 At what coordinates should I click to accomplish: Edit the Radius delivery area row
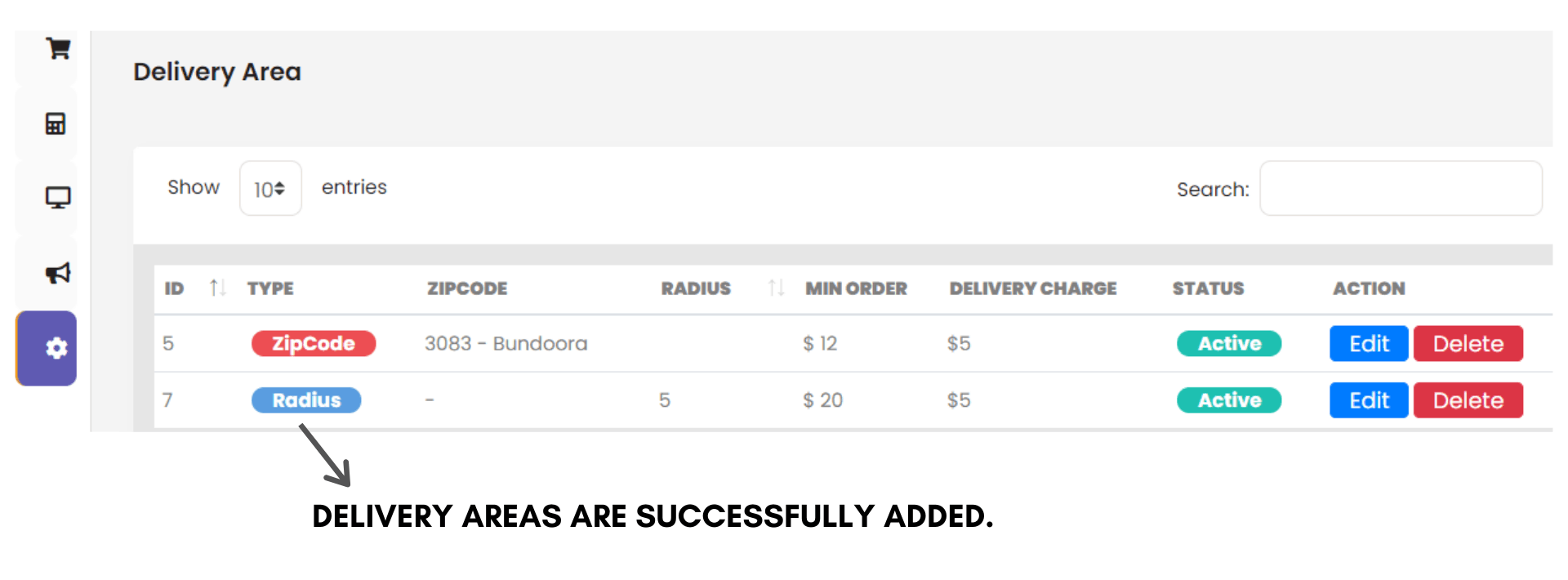tap(1368, 400)
